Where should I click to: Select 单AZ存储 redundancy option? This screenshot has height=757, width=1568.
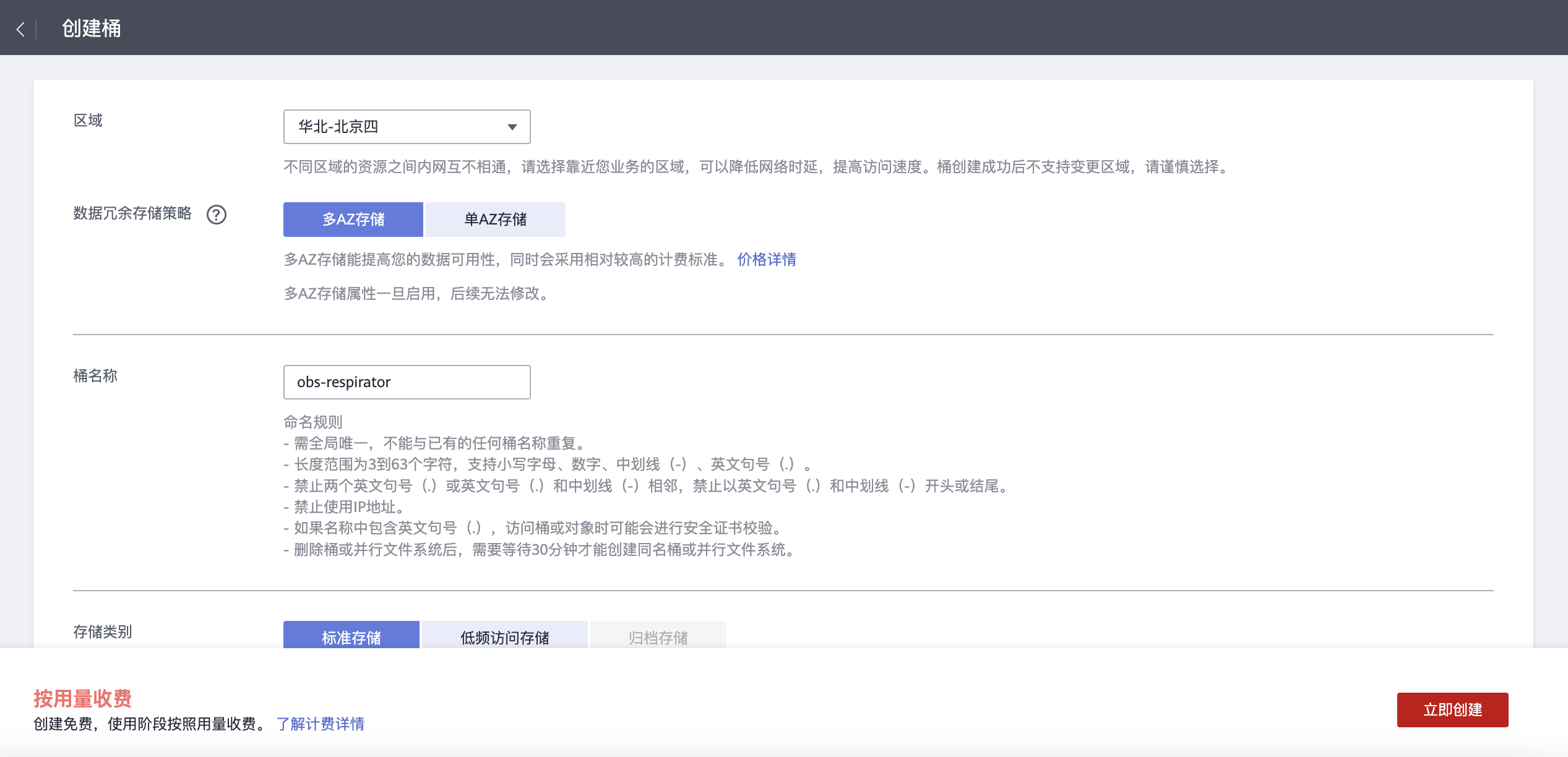tap(495, 220)
